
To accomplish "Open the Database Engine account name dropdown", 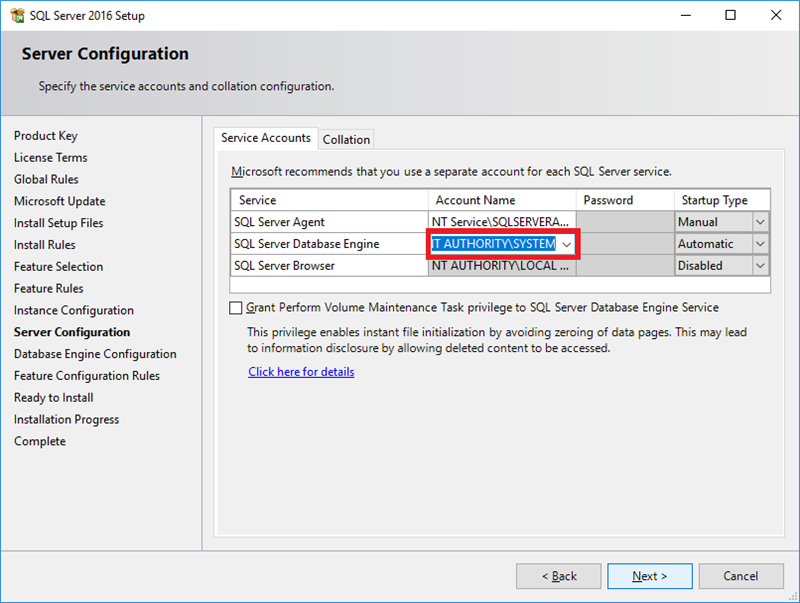I will click(567, 244).
